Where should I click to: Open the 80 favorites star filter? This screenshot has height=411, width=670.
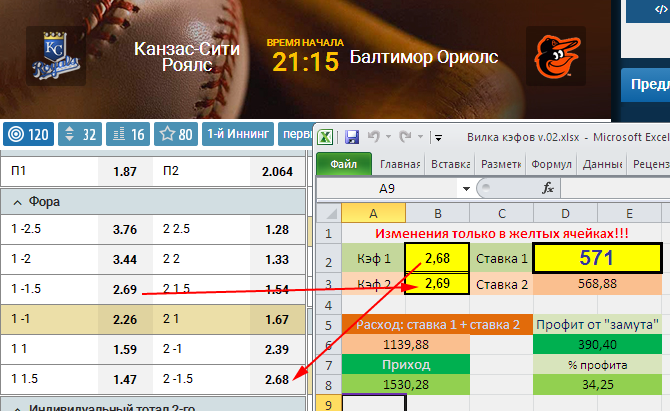pyautogui.click(x=176, y=134)
